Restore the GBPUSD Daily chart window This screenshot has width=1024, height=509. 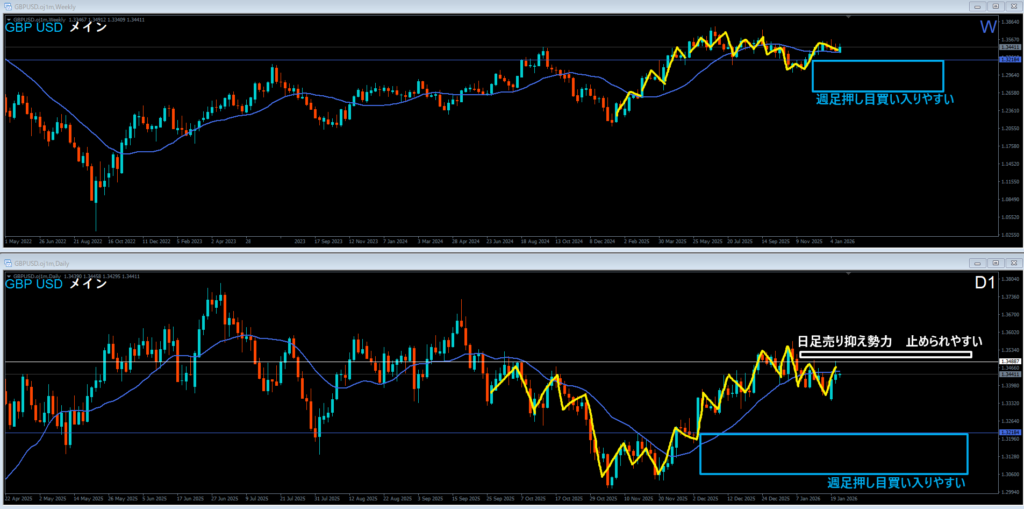point(995,262)
